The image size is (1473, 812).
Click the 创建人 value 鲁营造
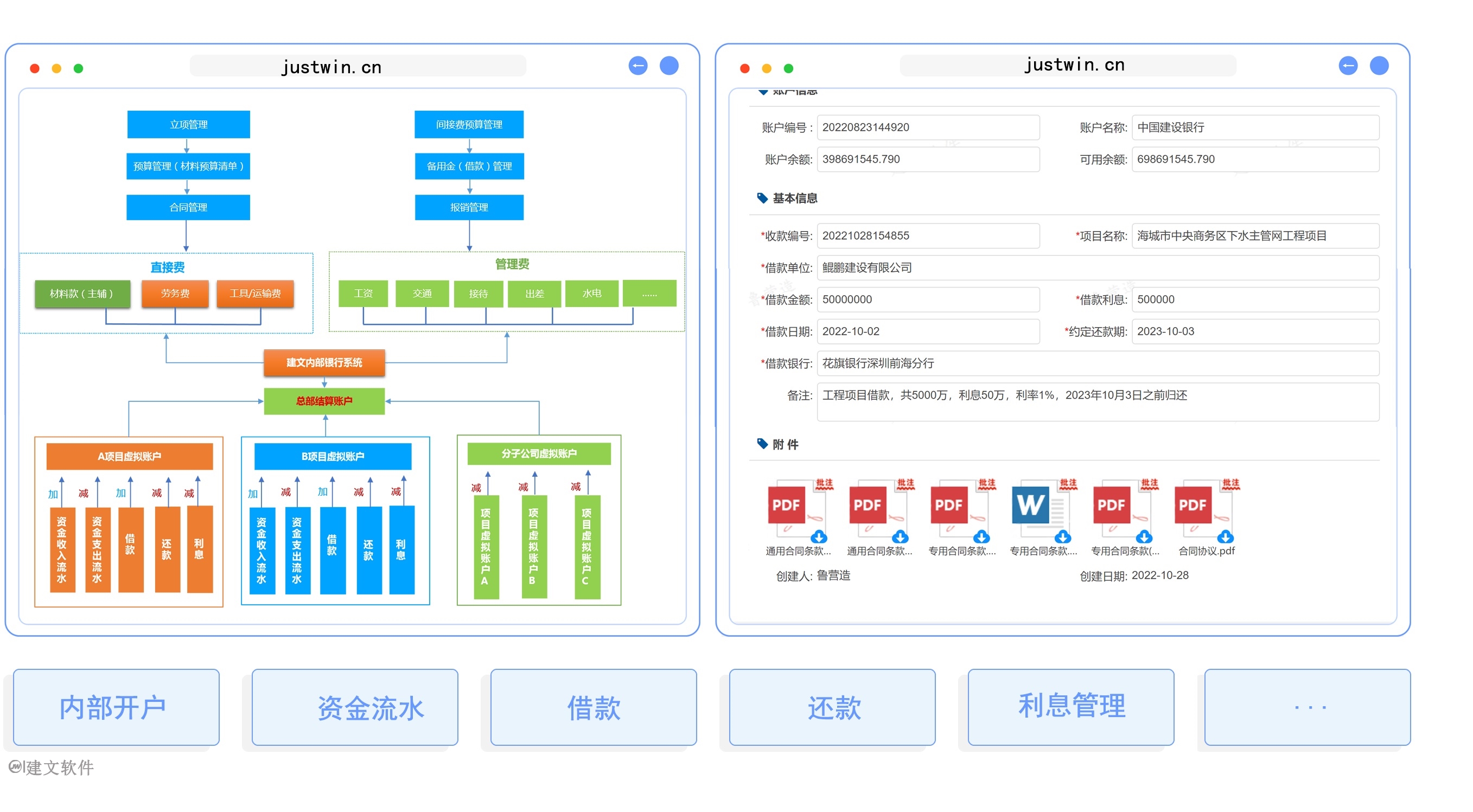pos(833,576)
